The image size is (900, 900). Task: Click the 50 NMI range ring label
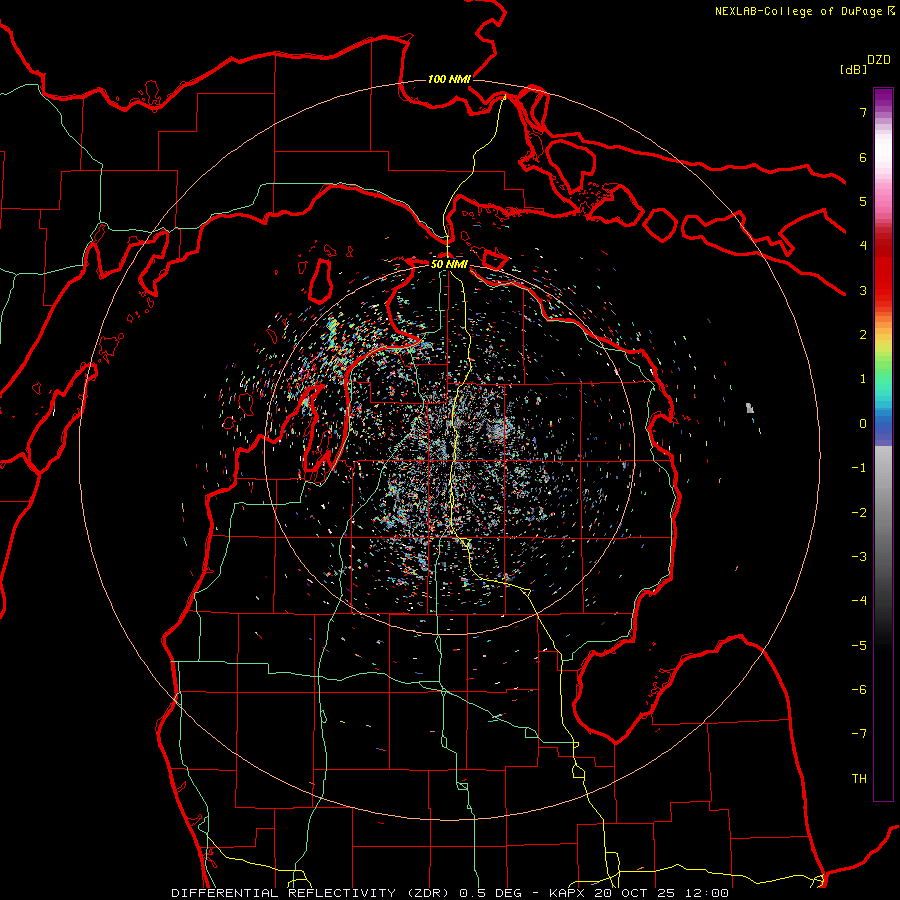click(x=449, y=264)
